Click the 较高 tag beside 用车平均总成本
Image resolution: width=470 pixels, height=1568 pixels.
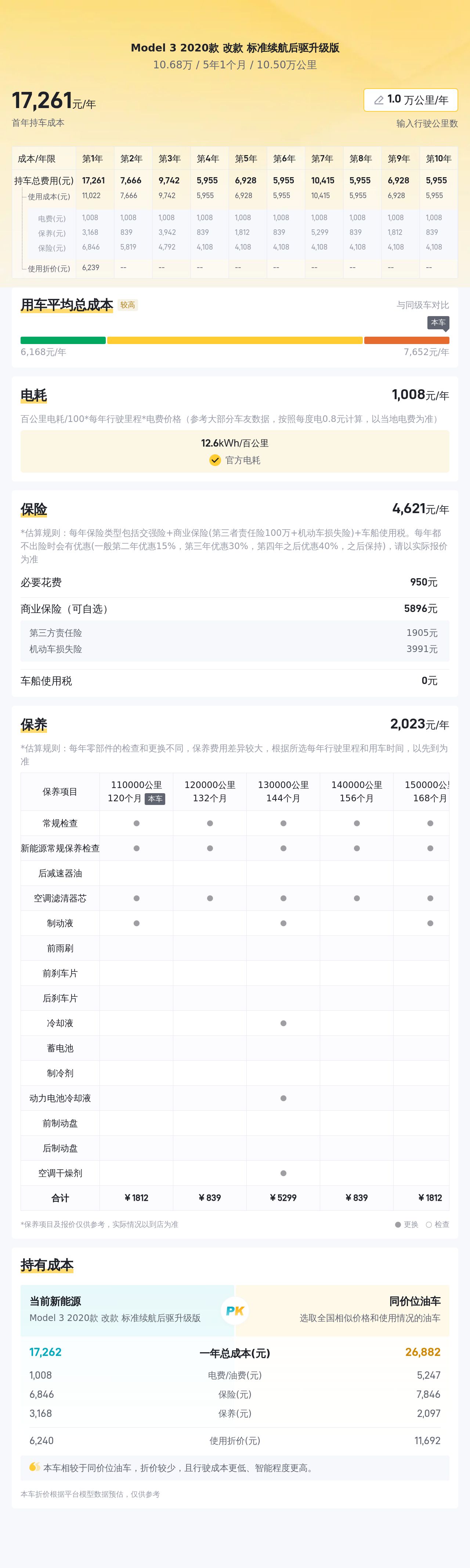pyautogui.click(x=128, y=305)
